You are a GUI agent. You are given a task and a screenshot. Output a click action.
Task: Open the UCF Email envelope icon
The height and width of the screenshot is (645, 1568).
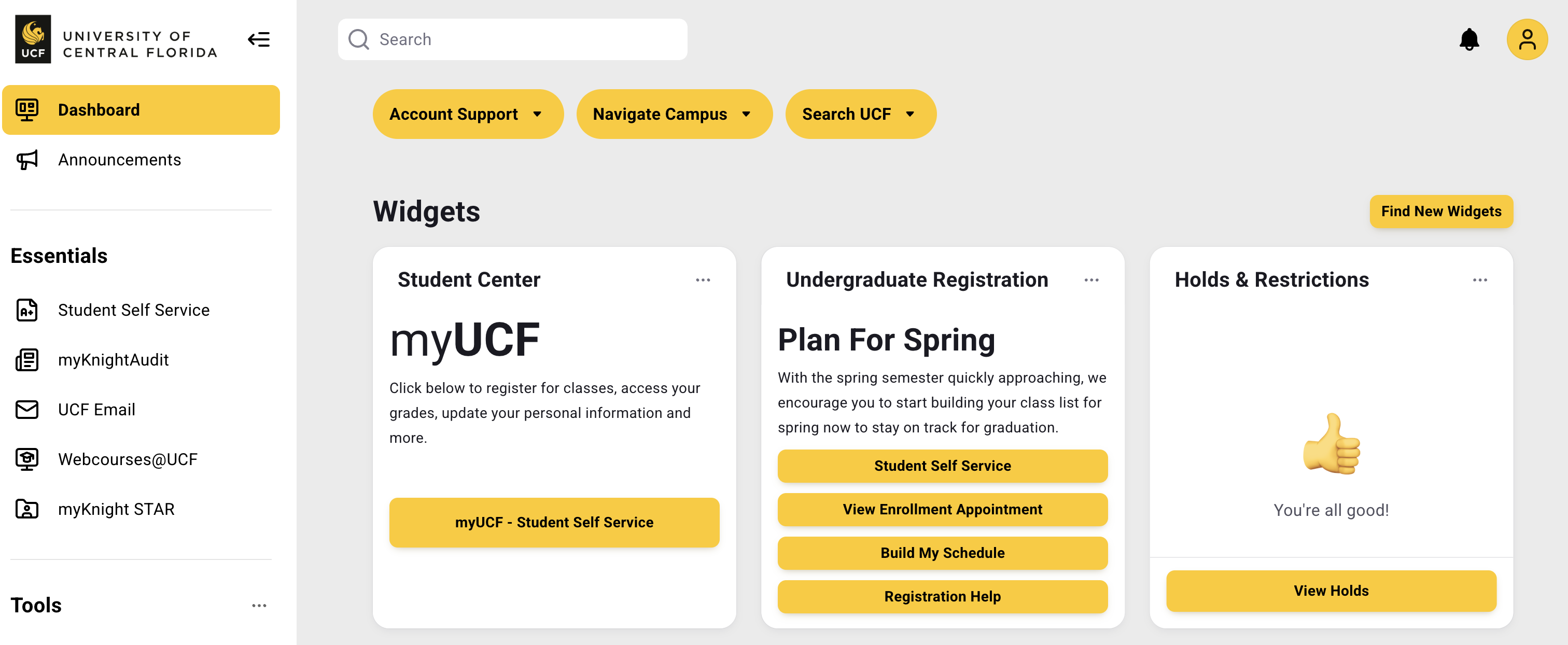pyautogui.click(x=27, y=409)
